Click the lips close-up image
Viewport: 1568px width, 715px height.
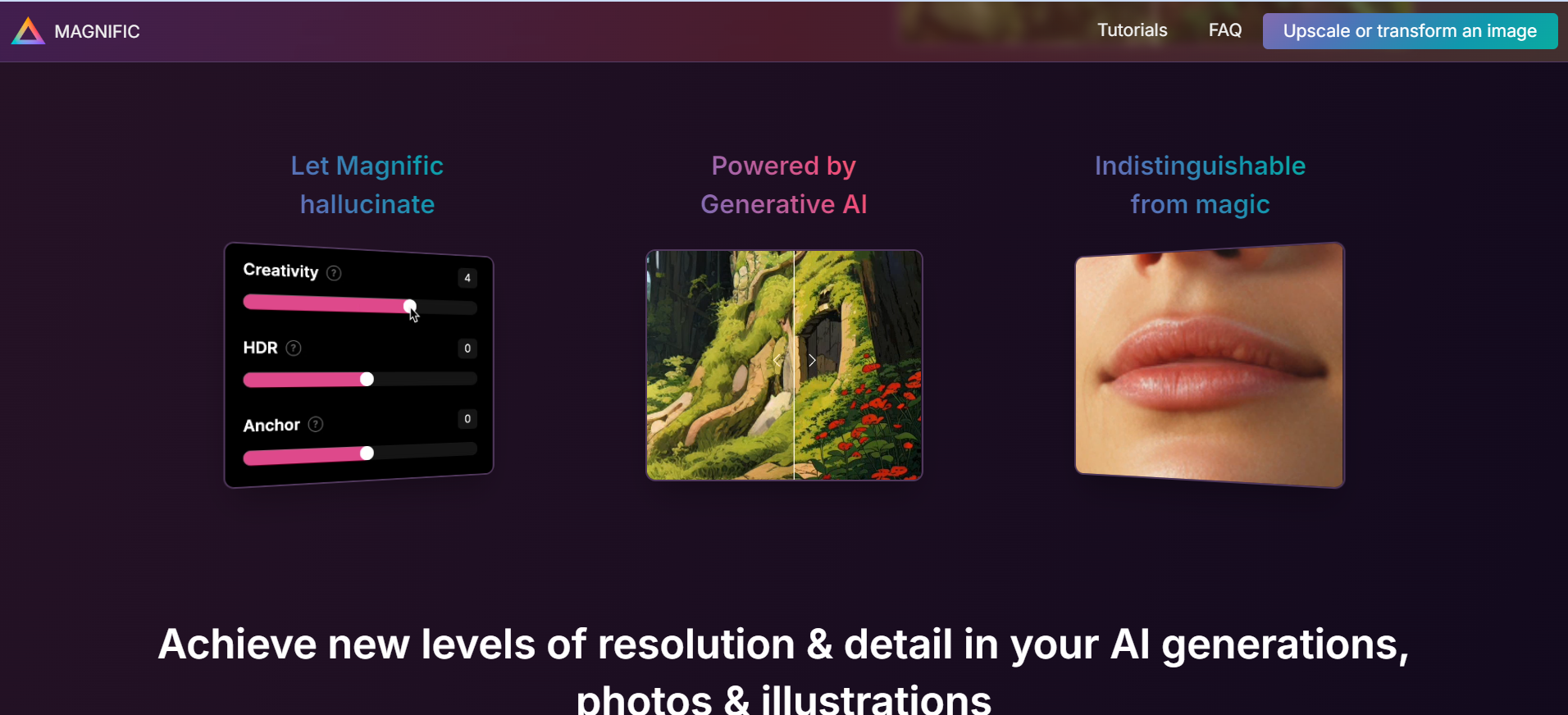(x=1210, y=365)
